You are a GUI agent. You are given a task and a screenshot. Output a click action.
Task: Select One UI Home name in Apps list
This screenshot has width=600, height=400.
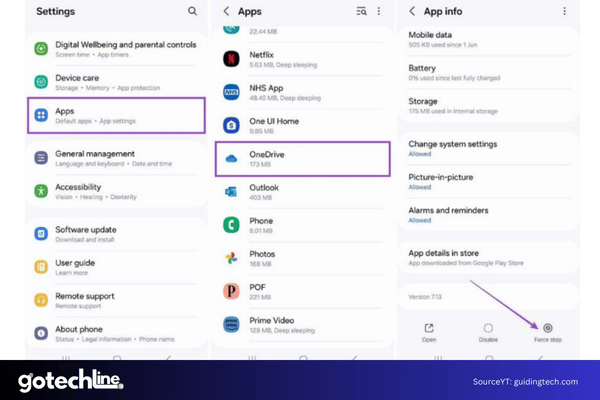(274, 121)
